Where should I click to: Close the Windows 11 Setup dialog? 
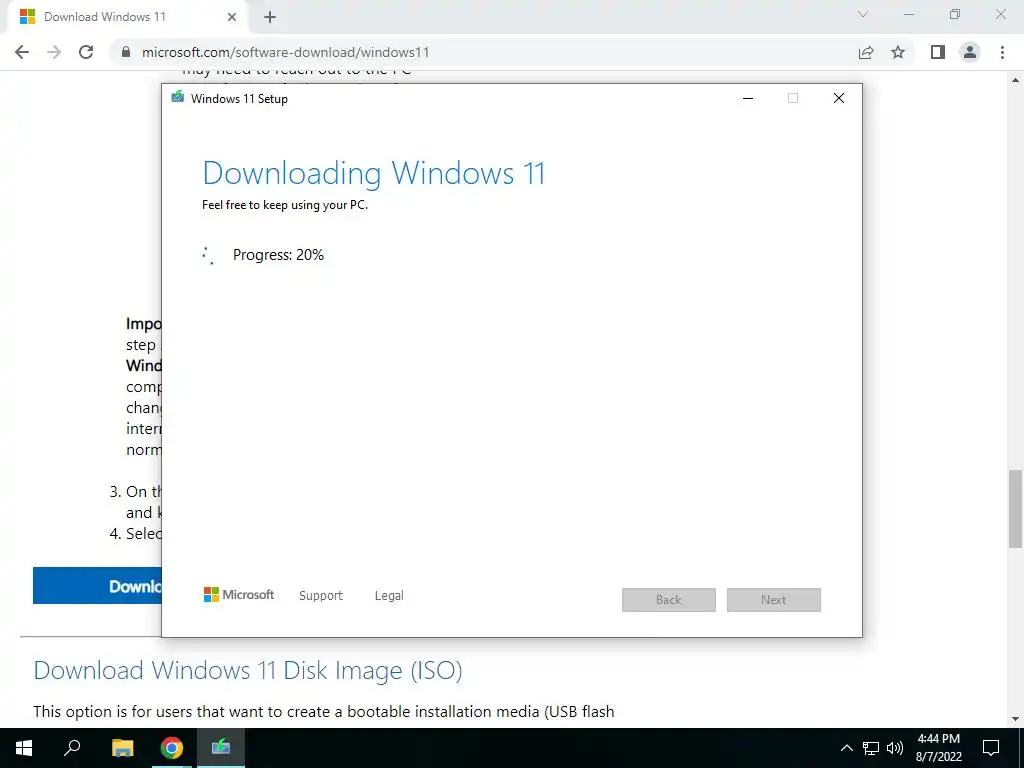(x=839, y=98)
